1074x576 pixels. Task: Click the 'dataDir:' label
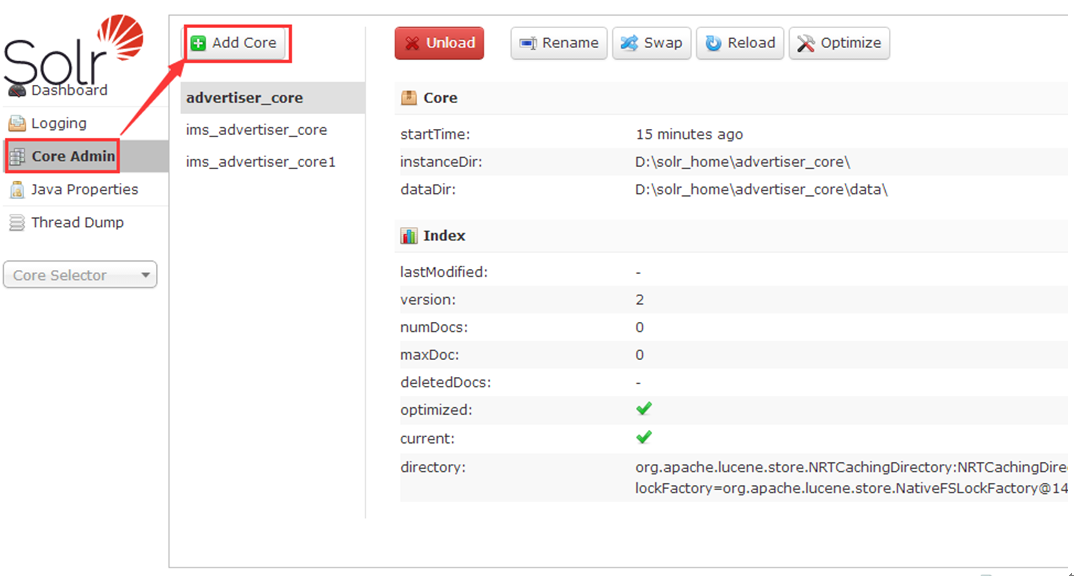click(428, 190)
